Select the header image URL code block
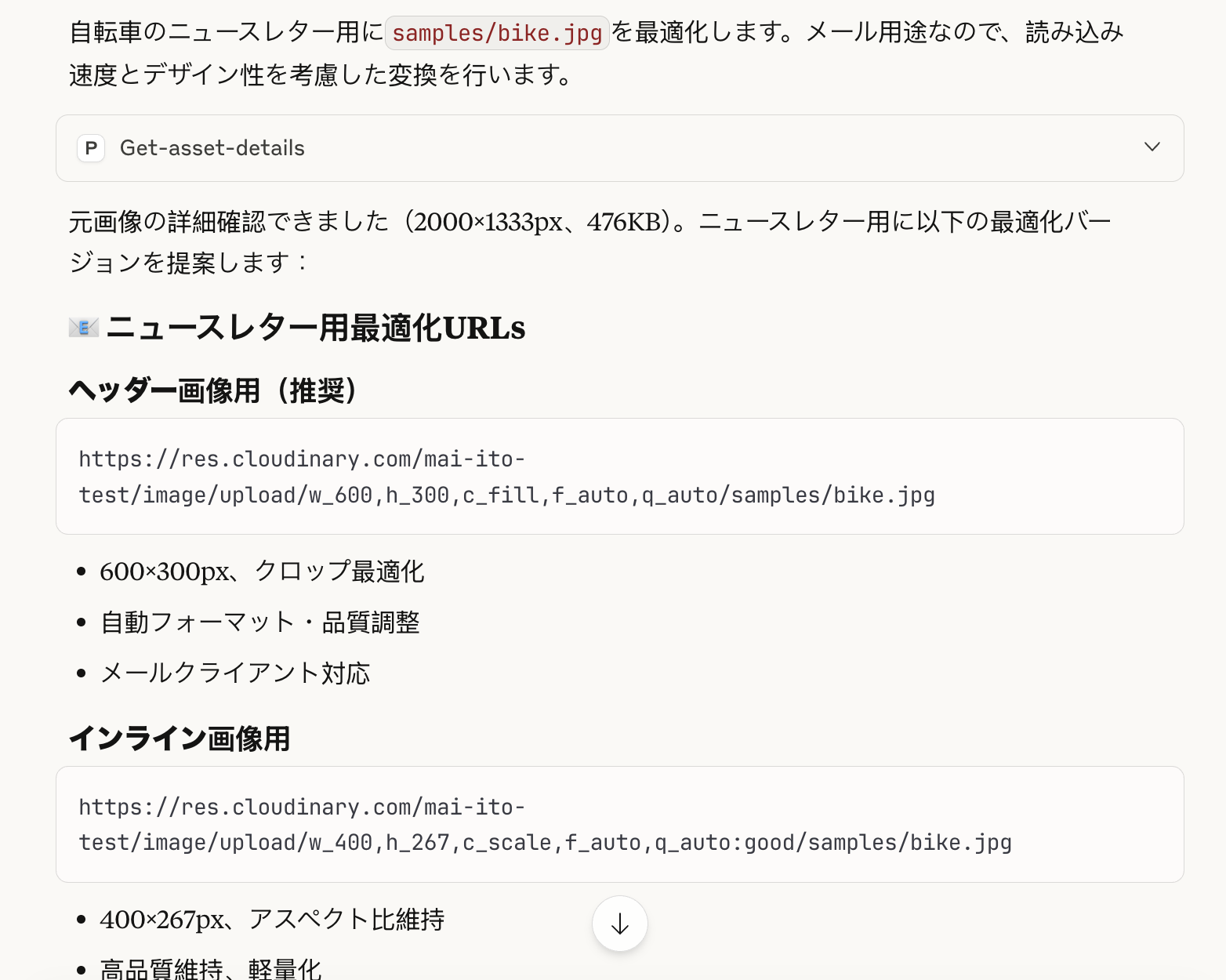Image resolution: width=1226 pixels, height=980 pixels. [619, 477]
